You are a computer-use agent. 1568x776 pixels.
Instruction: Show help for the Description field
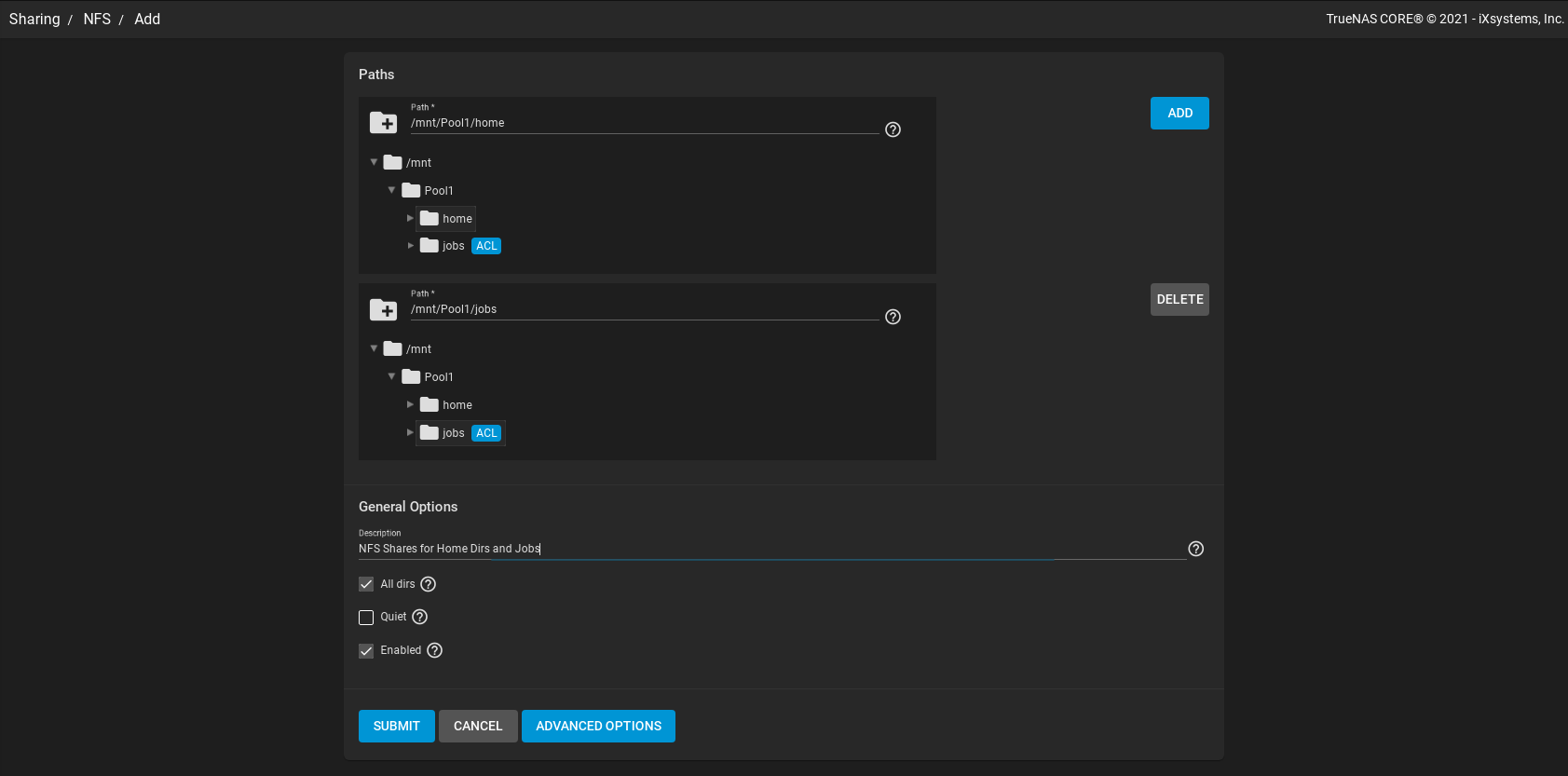[x=1196, y=549]
